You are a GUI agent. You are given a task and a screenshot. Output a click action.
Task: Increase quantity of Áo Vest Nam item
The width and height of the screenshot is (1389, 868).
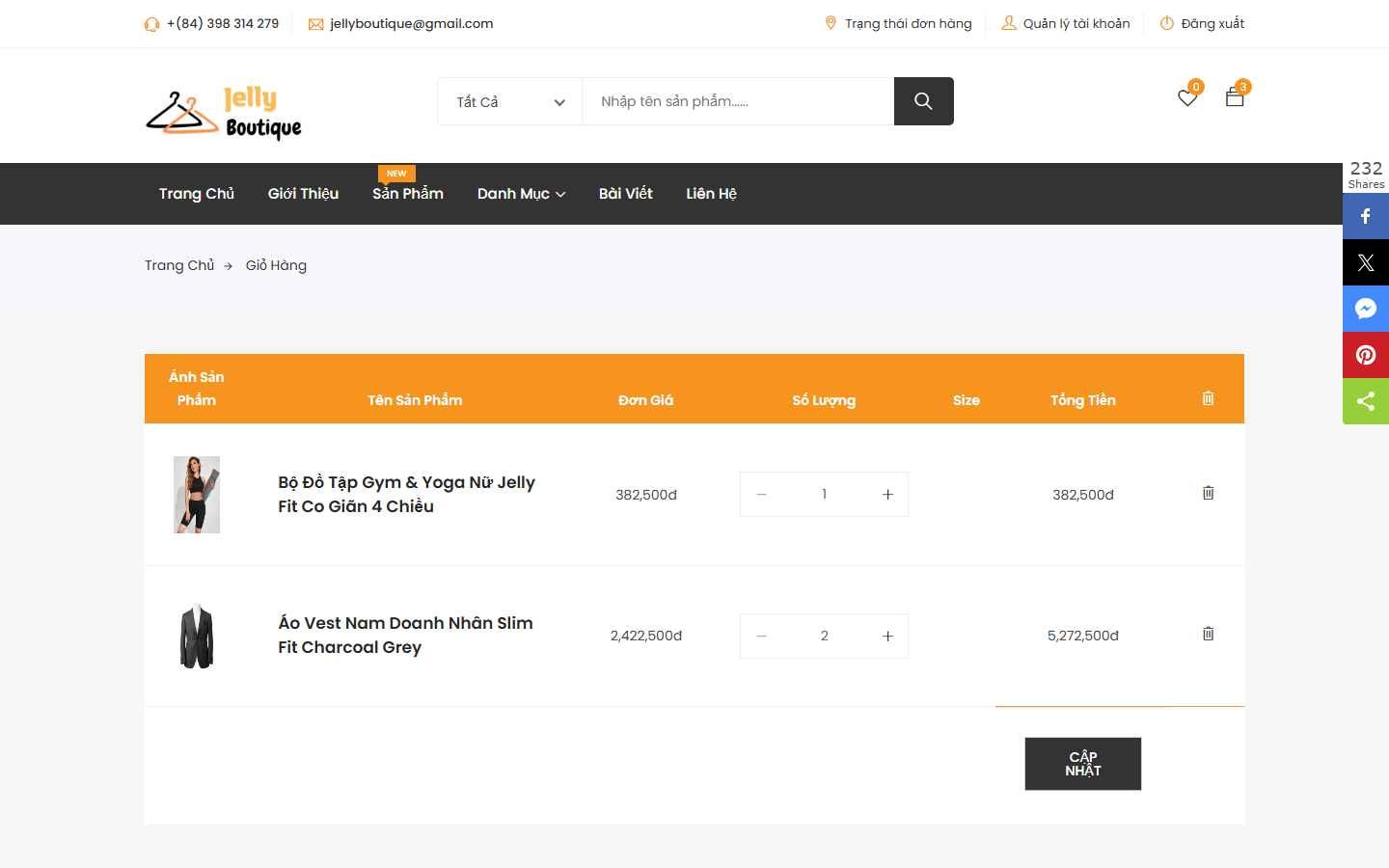coord(887,637)
